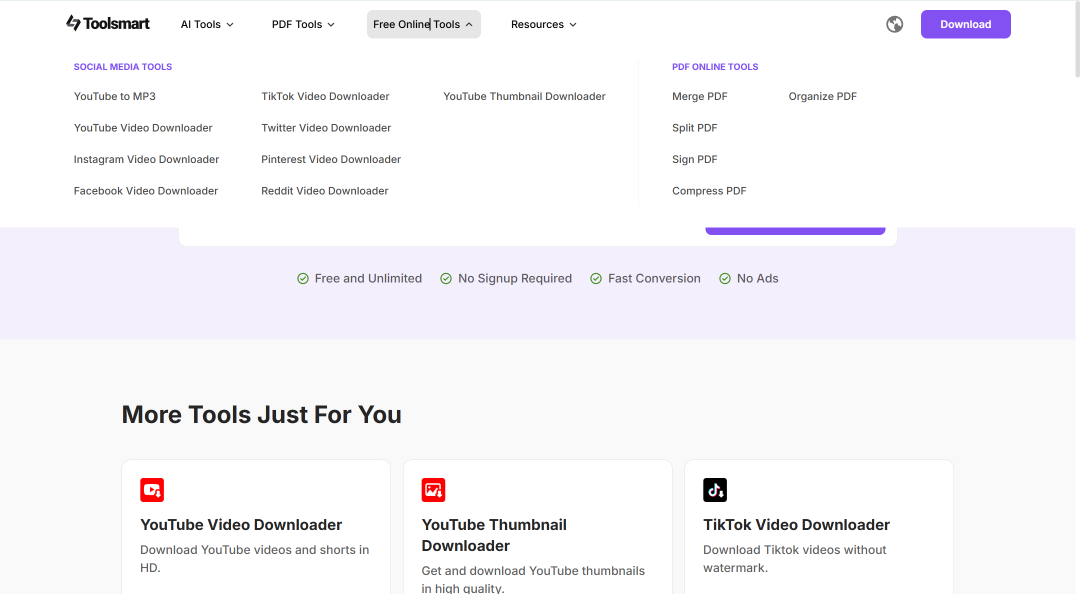This screenshot has height=594, width=1080.
Task: Open YouTube Video Downloader menu link
Action: pyautogui.click(x=143, y=128)
